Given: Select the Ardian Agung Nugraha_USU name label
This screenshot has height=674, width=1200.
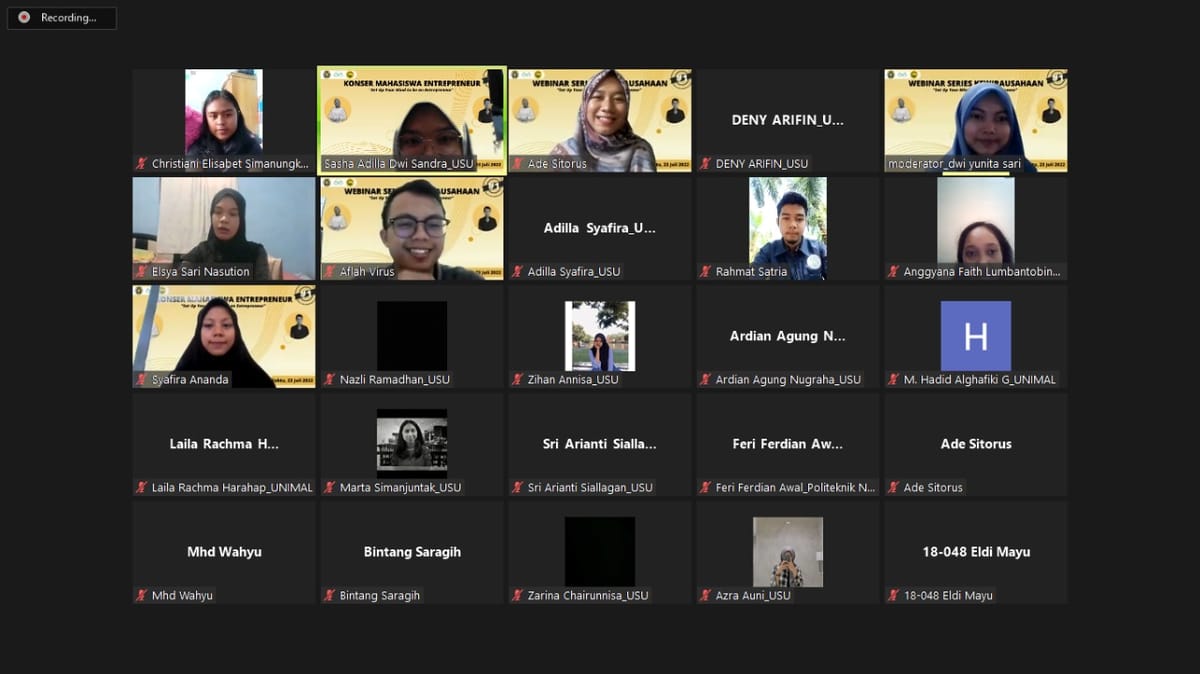Looking at the screenshot, I should (788, 380).
